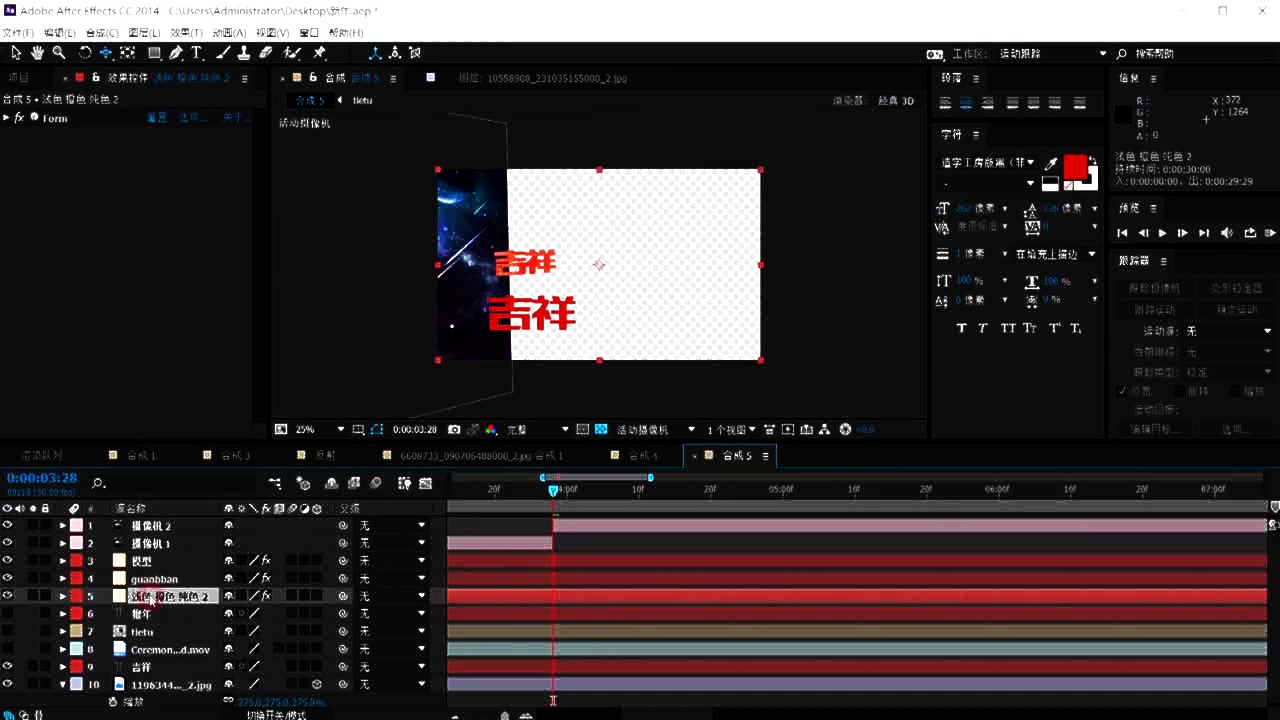This screenshot has width=1280, height=720.
Task: Open the 文件(F) menu
Action: click(x=17, y=33)
